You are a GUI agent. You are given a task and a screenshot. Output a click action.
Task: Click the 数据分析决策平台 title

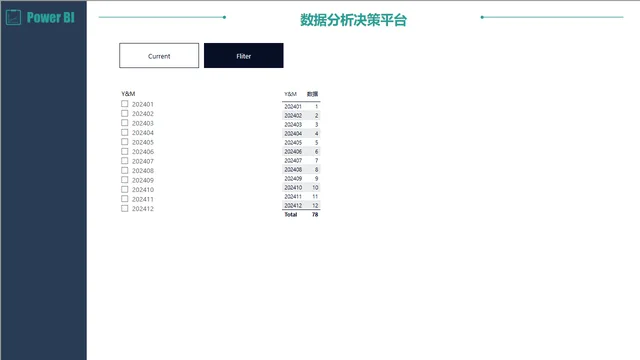coord(353,20)
